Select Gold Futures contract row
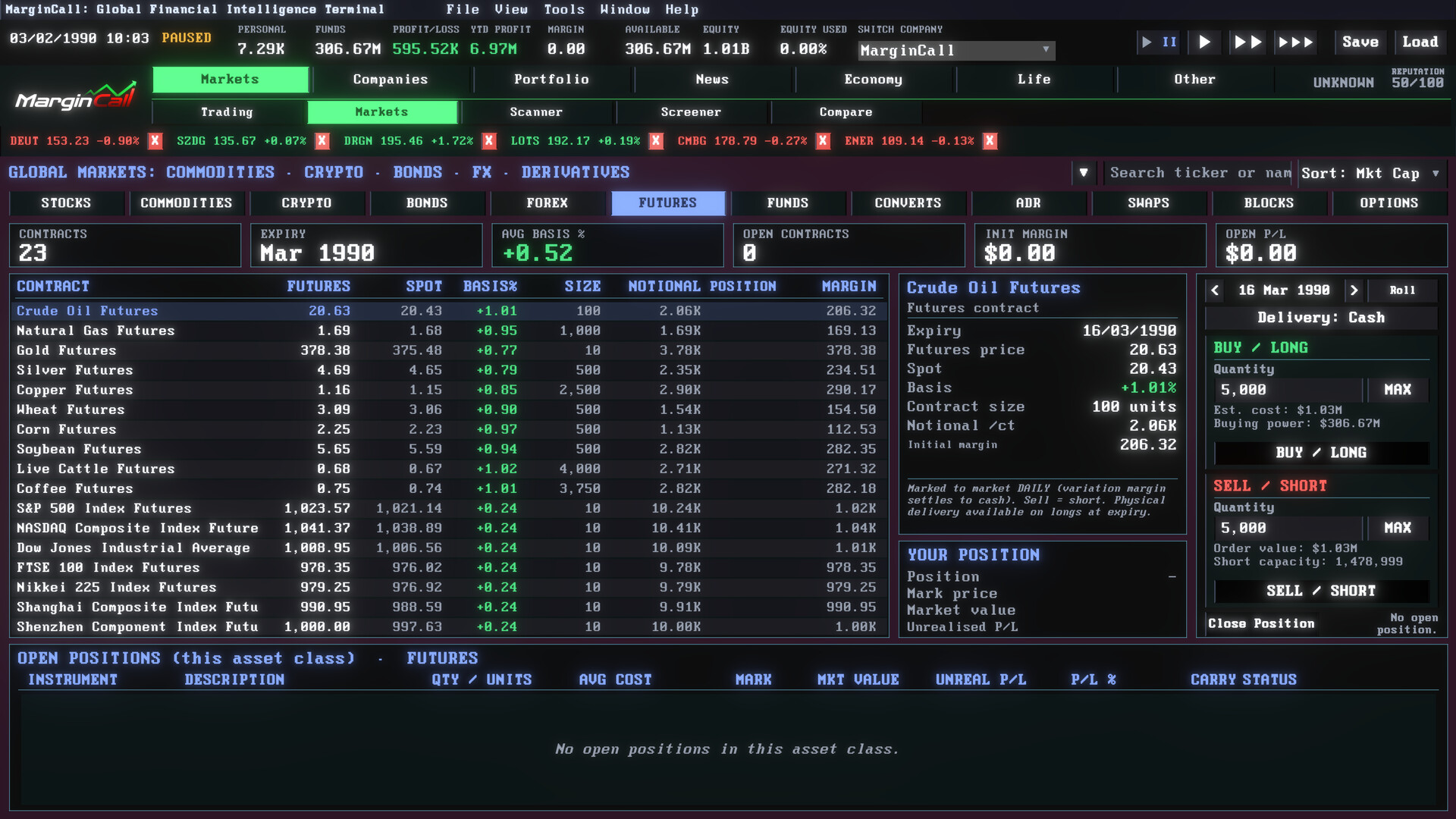Screen dimensions: 1456x819 point(448,350)
